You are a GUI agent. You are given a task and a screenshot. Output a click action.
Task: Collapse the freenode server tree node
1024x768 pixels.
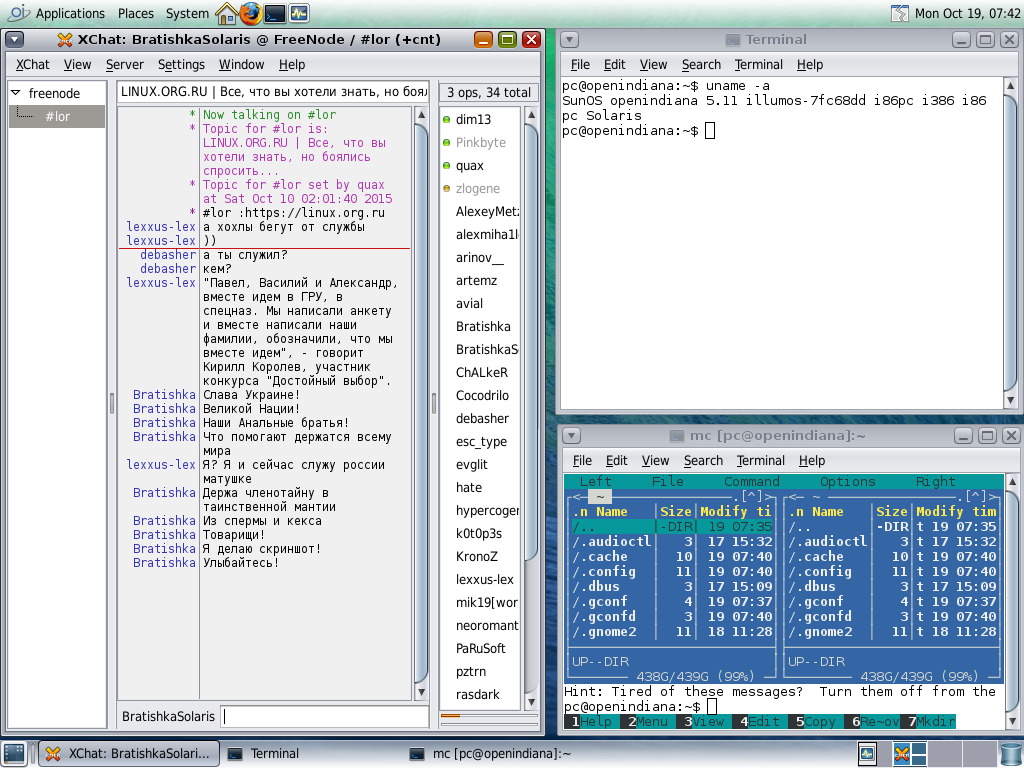click(x=16, y=93)
